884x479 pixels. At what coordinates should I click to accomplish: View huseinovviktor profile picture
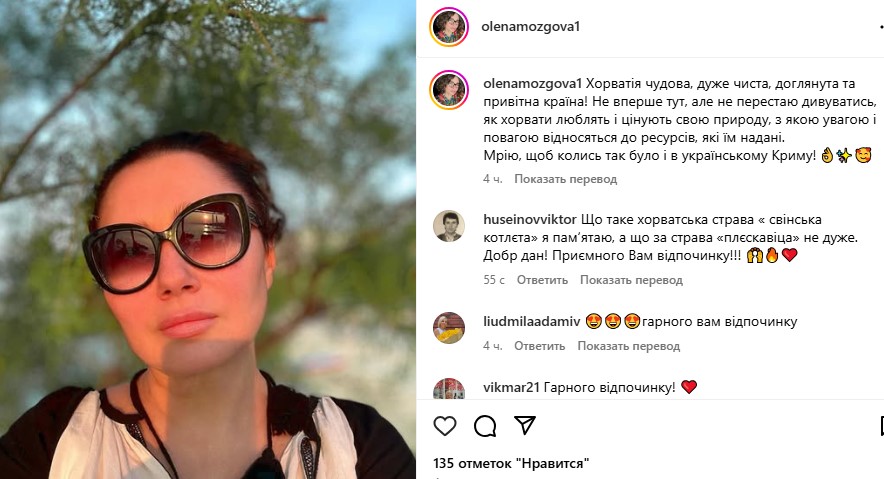click(449, 226)
